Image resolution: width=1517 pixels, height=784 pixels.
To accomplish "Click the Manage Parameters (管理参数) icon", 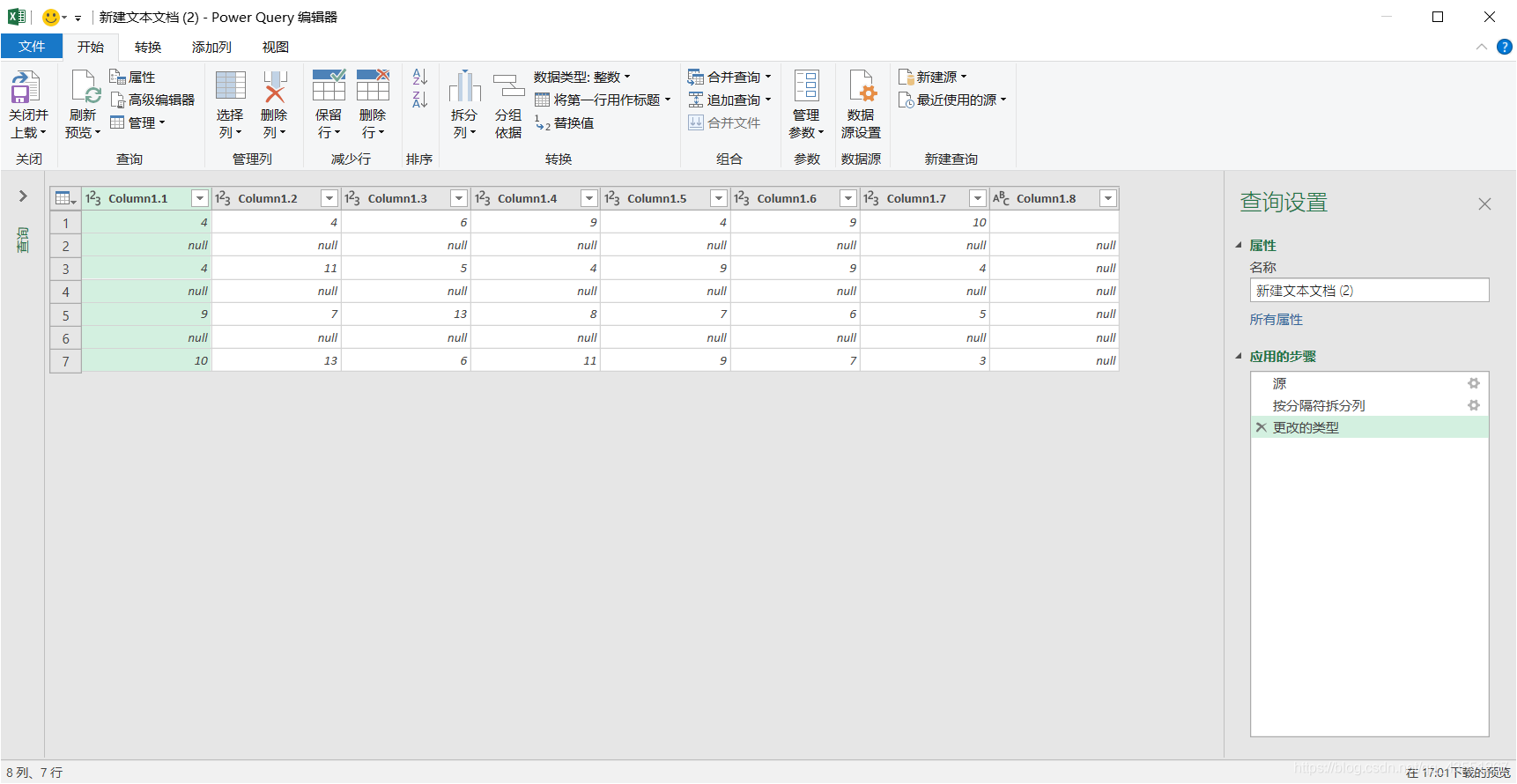I will 806,86.
